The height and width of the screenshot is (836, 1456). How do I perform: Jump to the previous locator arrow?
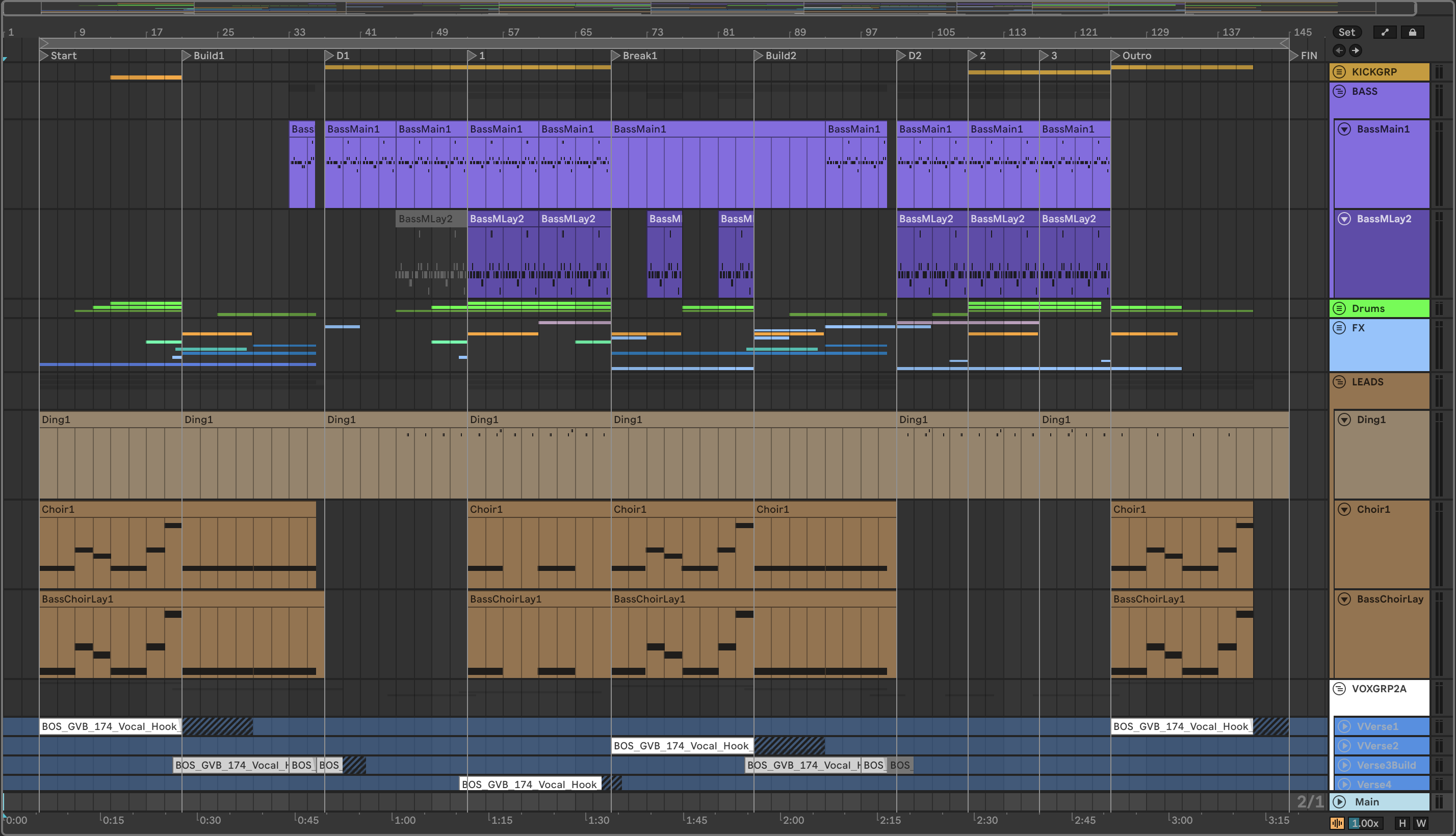pyautogui.click(x=1339, y=50)
